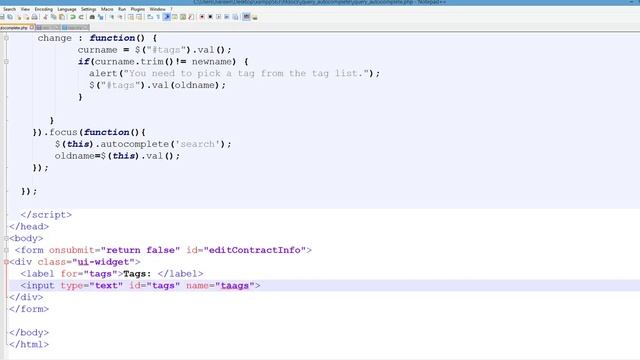Click the Copy toolbar icon
640x360 pixels.
(x=53, y=17)
